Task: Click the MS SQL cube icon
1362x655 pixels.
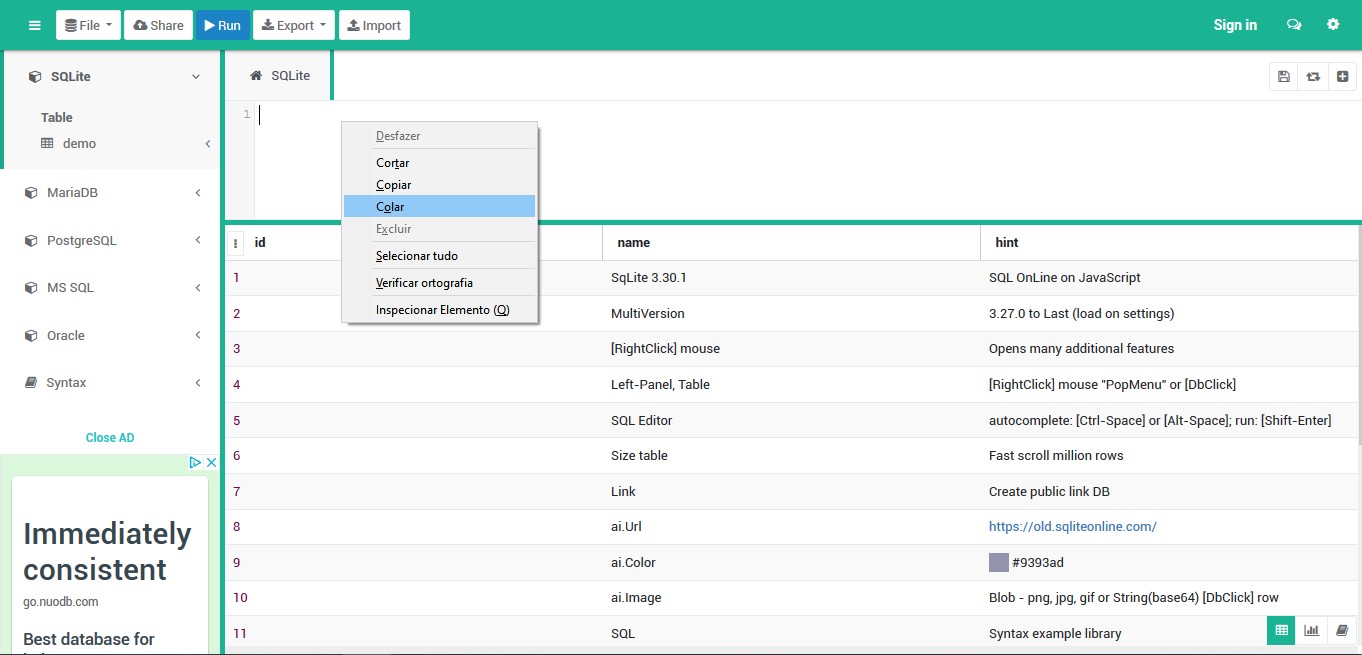Action: (x=31, y=288)
